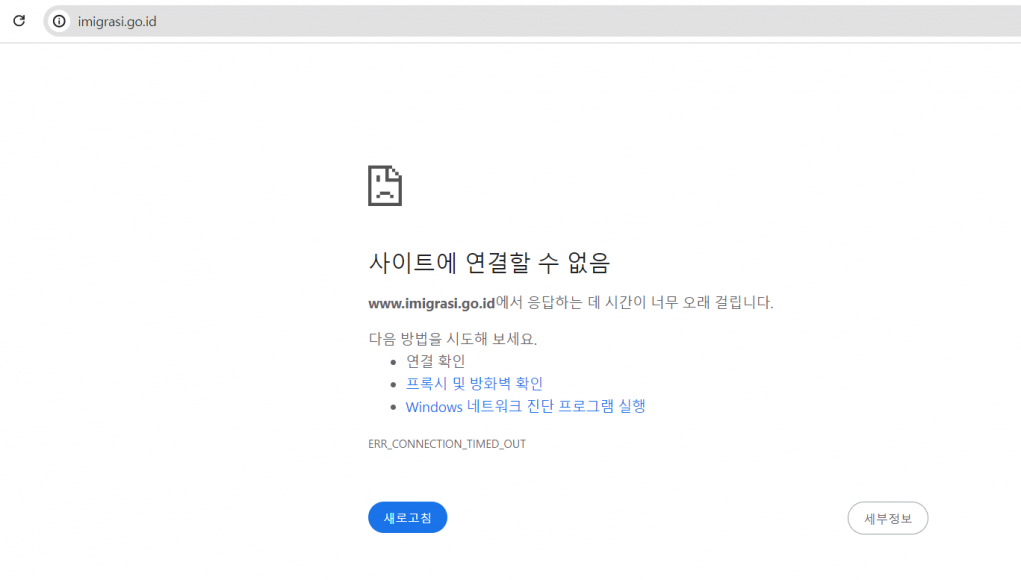
Task: Open the 세부정보 details button
Action: click(887, 518)
